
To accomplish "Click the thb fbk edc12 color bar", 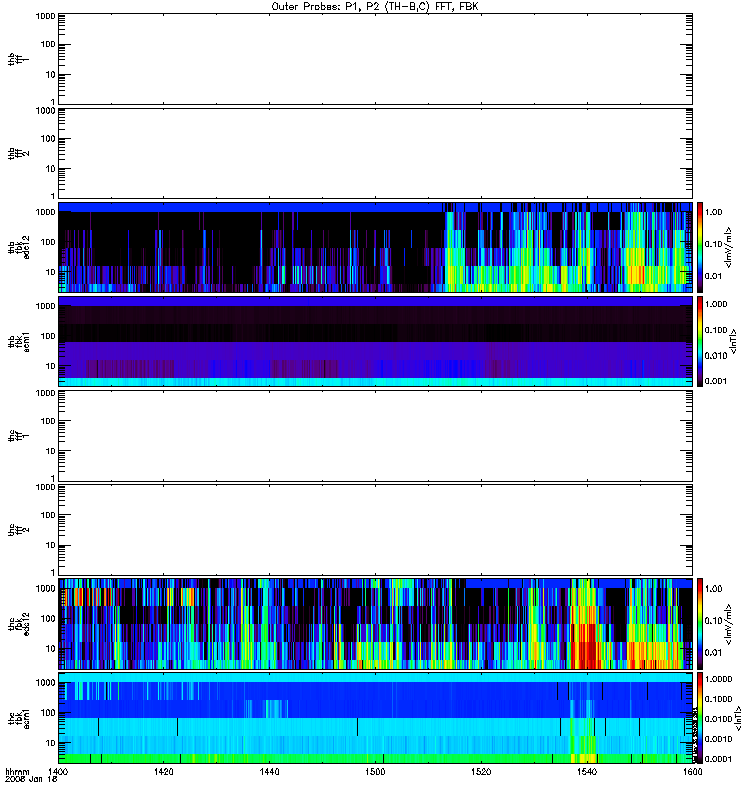I will [700, 247].
